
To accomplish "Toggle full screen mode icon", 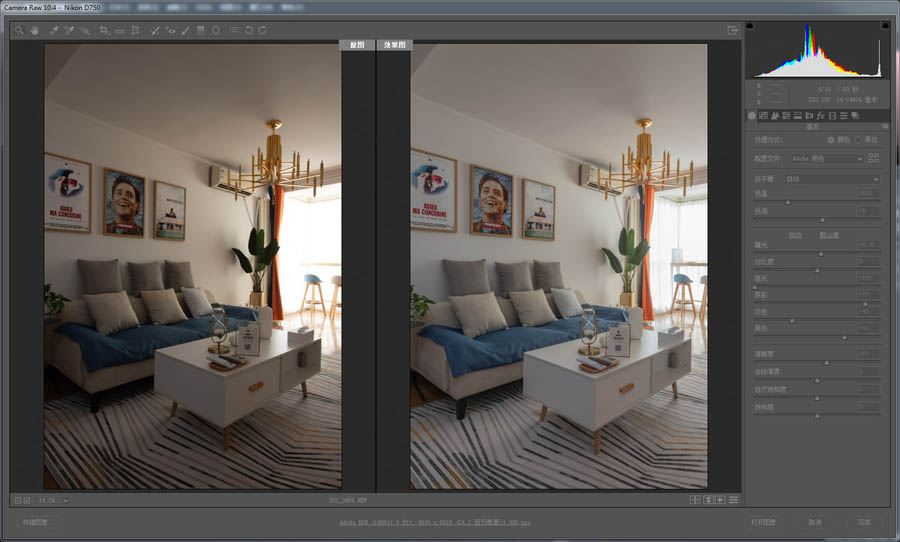I will tap(732, 30).
